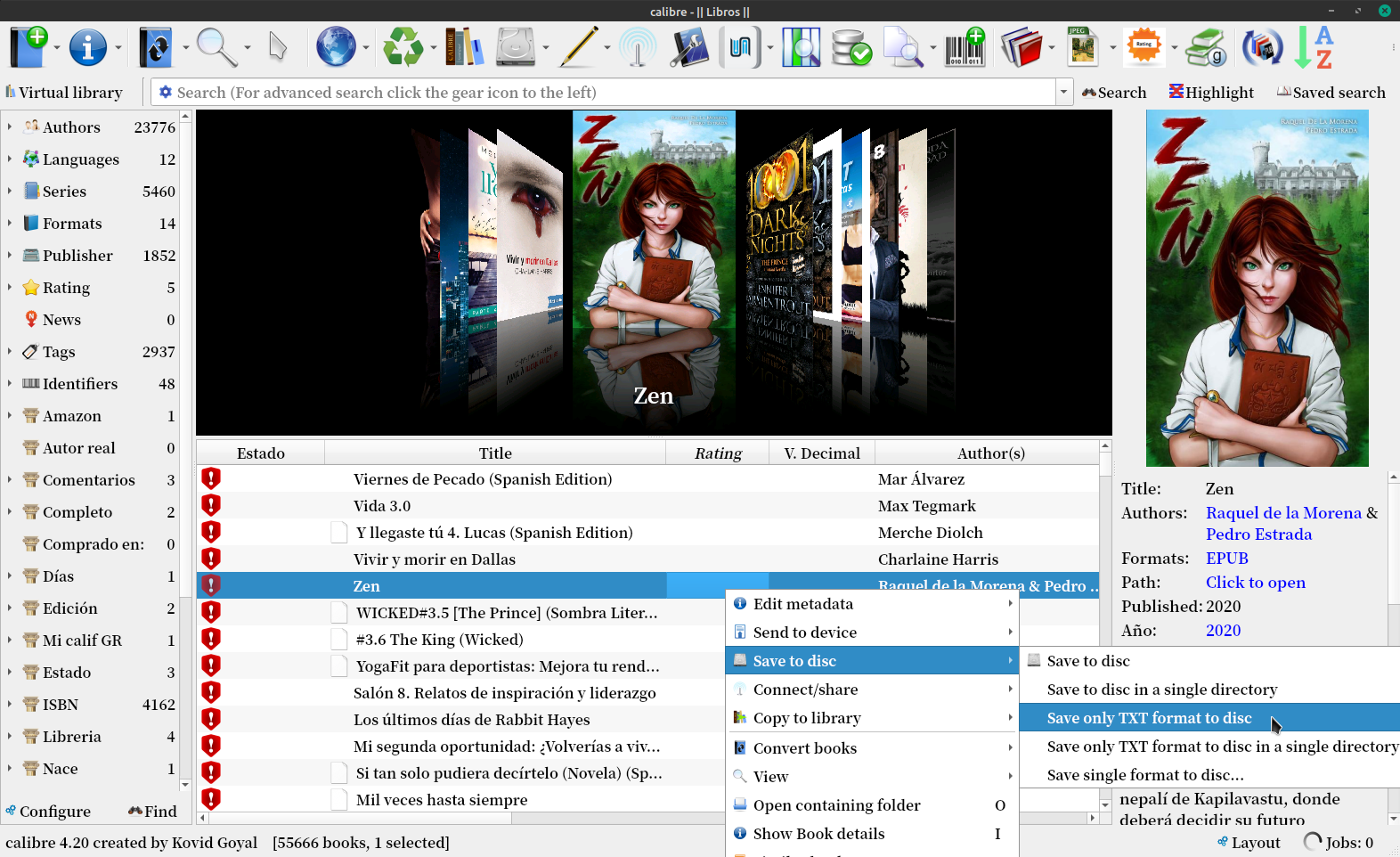1400x857 pixels.
Task: Select the 'Vida 3.0' book title
Action: 382,506
